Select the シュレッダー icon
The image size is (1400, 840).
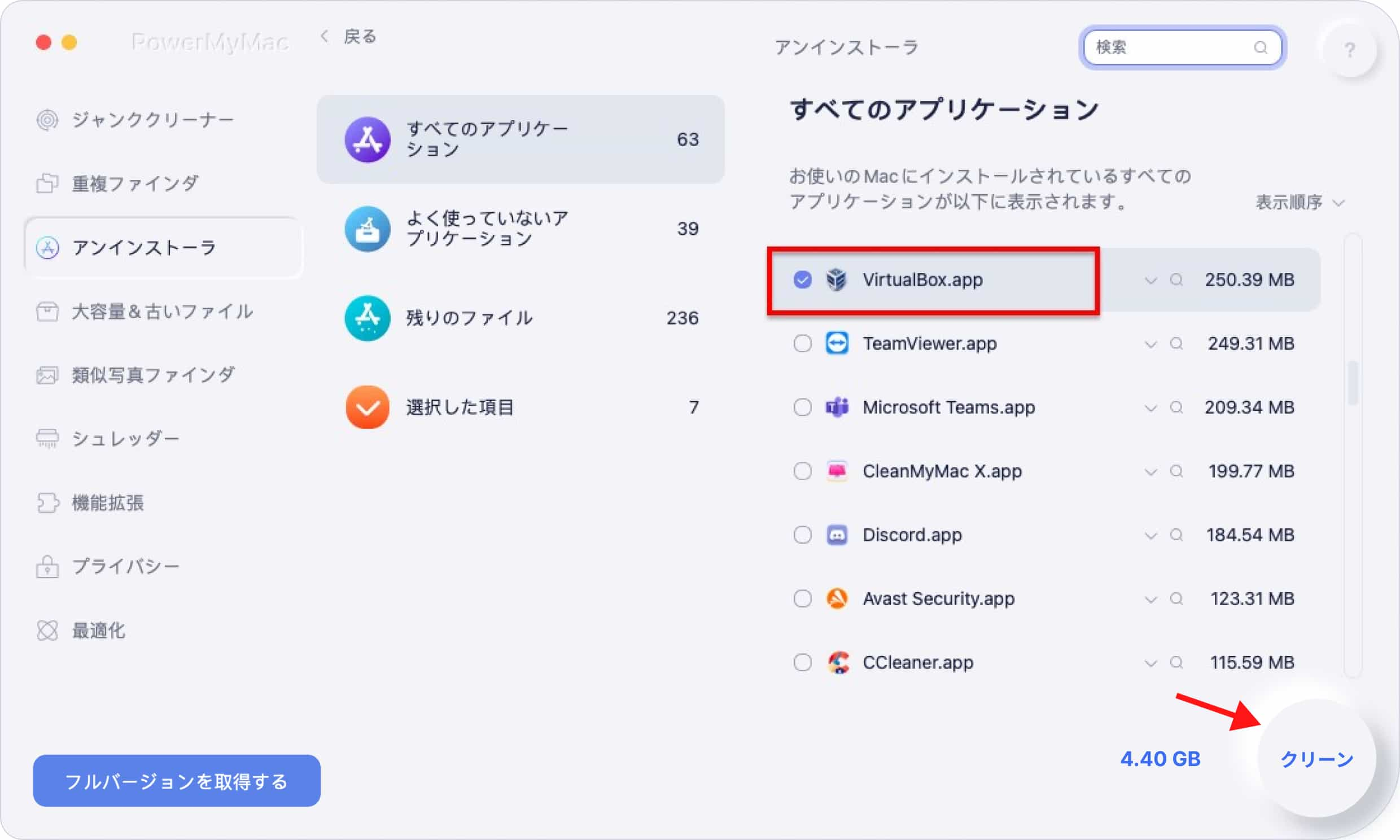pyautogui.click(x=46, y=438)
